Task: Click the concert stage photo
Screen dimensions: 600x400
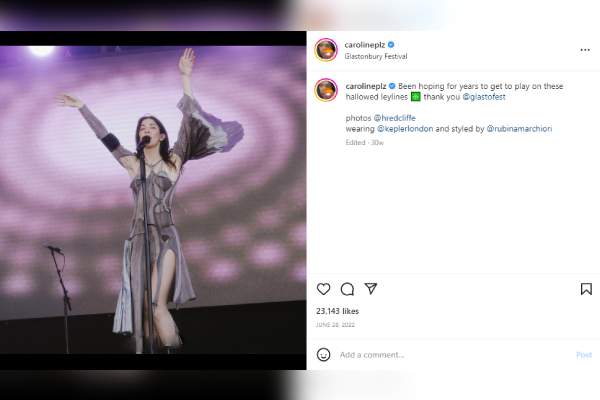Action: (153, 200)
